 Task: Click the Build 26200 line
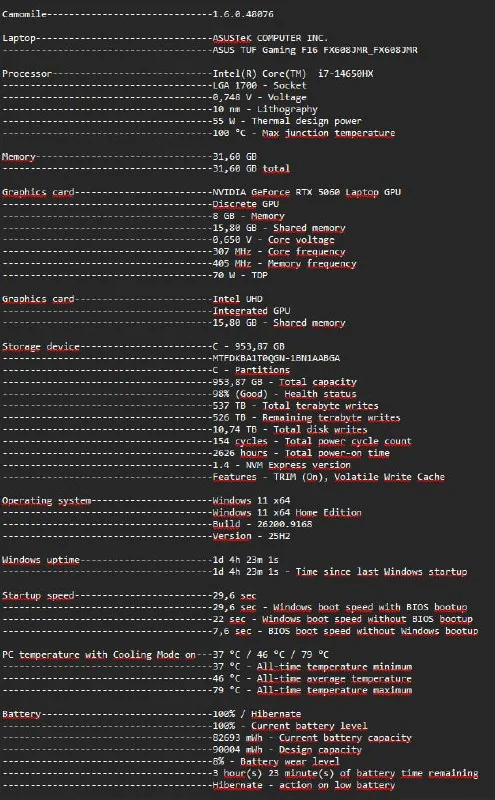262,524
